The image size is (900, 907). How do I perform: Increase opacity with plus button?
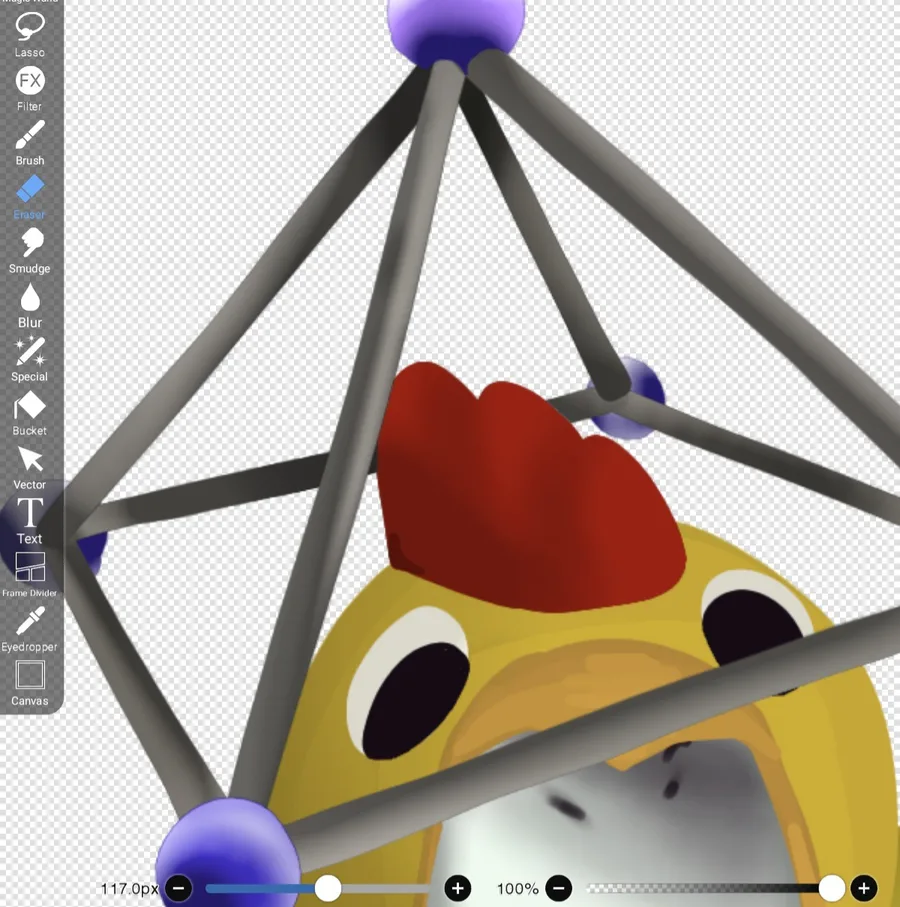pos(864,888)
